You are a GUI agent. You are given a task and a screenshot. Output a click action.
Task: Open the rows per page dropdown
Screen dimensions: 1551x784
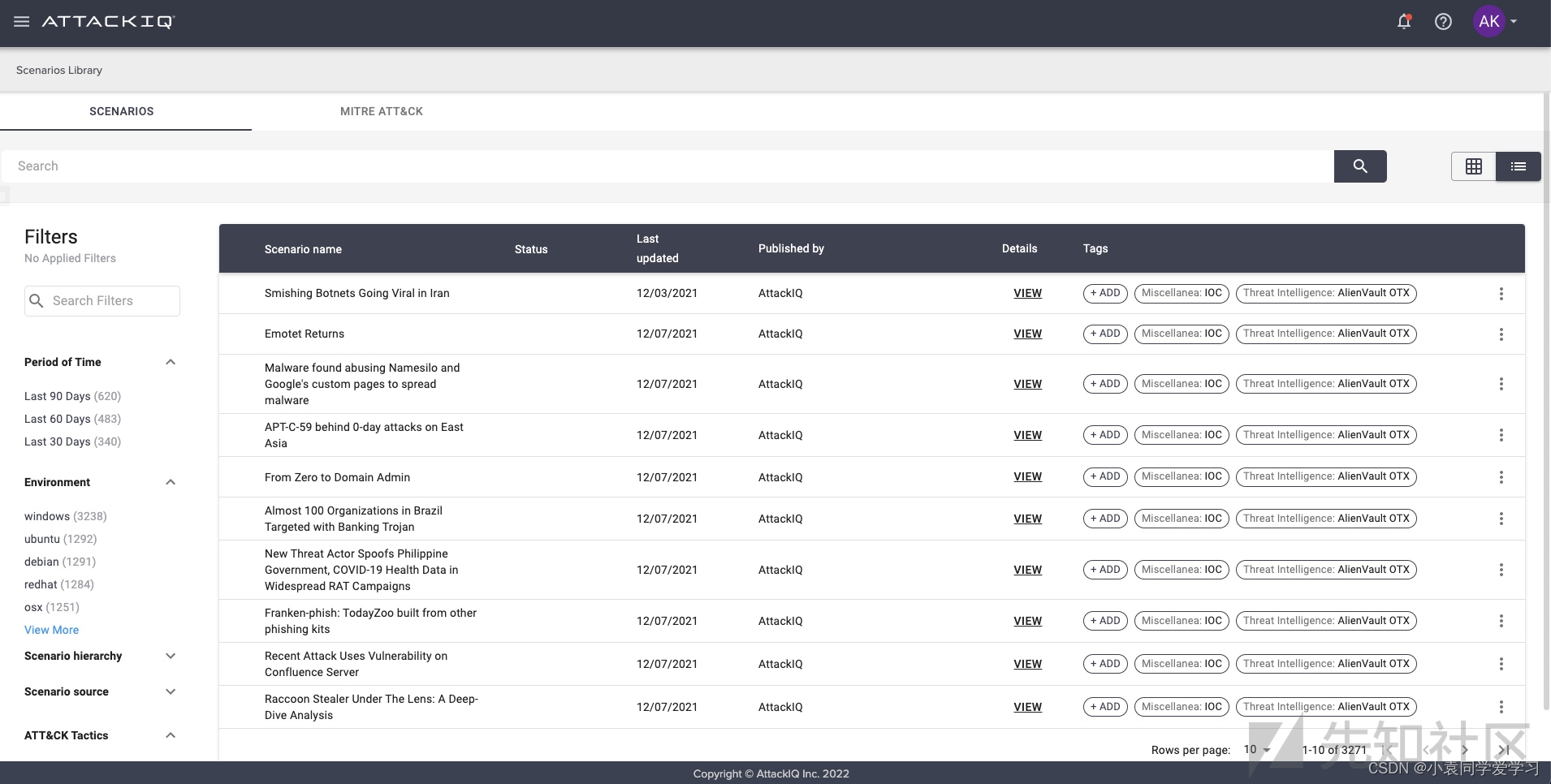[1257, 750]
